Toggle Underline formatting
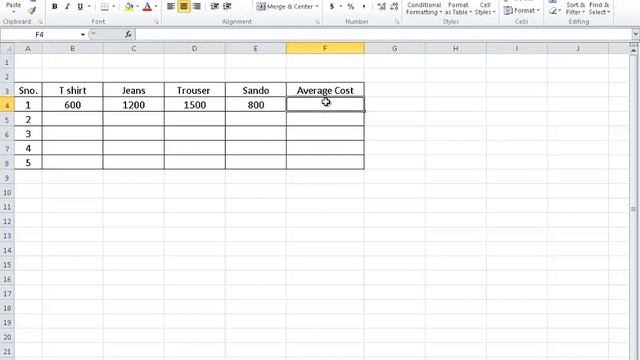Viewport: 640px width, 360px height. [80, 7]
